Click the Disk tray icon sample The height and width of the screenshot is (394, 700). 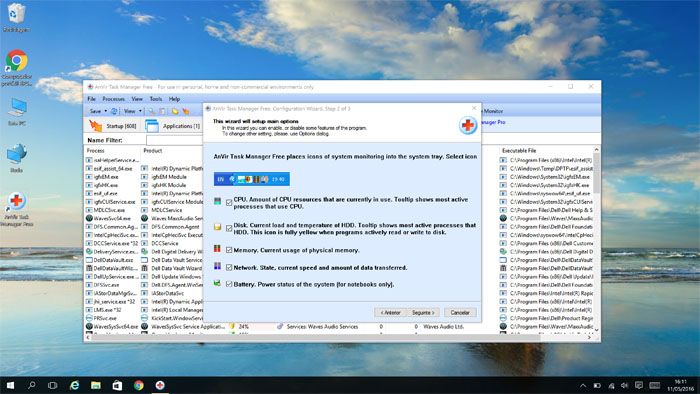click(217, 227)
